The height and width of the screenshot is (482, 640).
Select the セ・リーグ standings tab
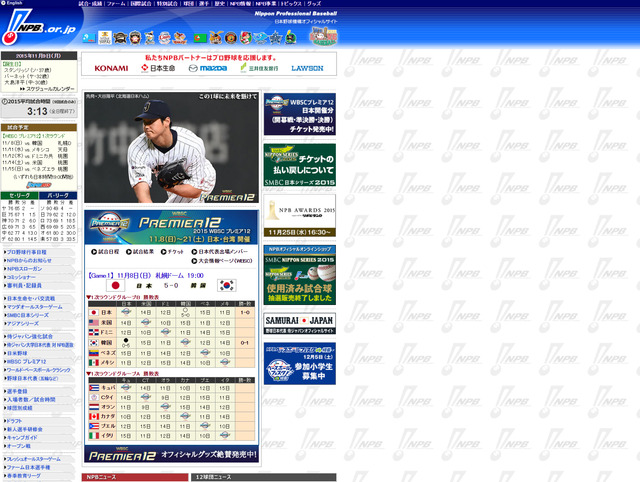[x=20, y=195]
